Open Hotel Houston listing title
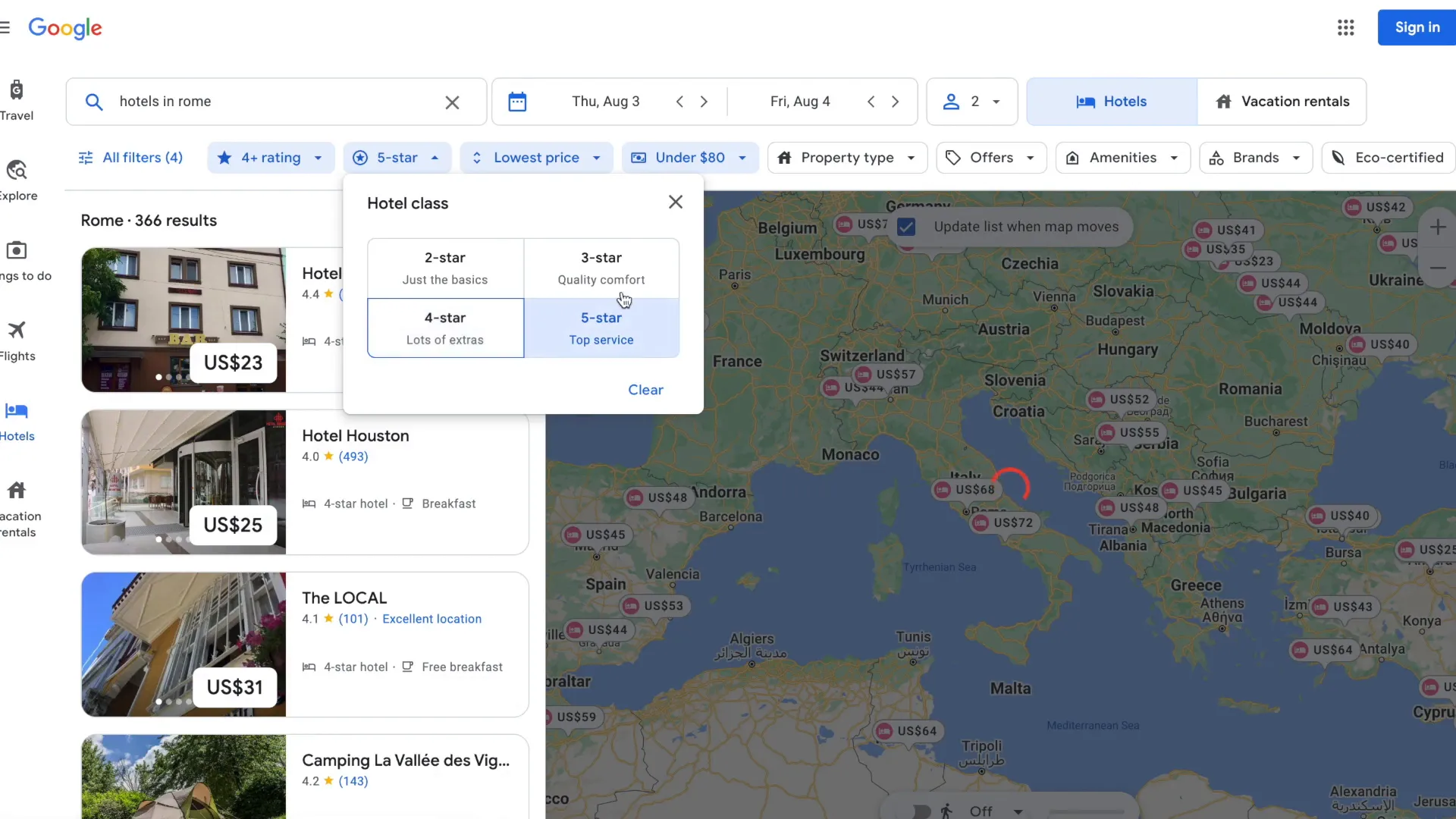This screenshot has height=819, width=1456. (x=355, y=436)
